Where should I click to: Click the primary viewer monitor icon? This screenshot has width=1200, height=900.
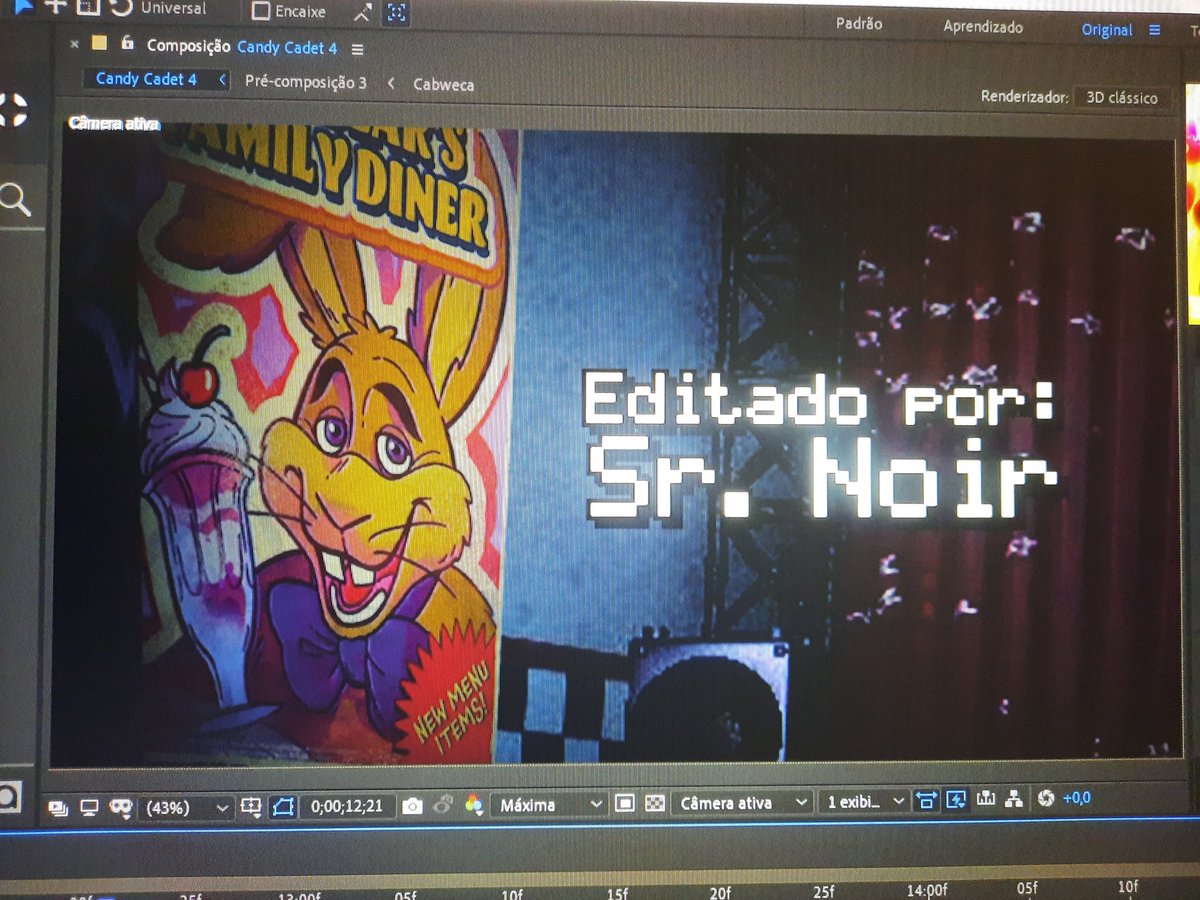pyautogui.click(x=90, y=806)
